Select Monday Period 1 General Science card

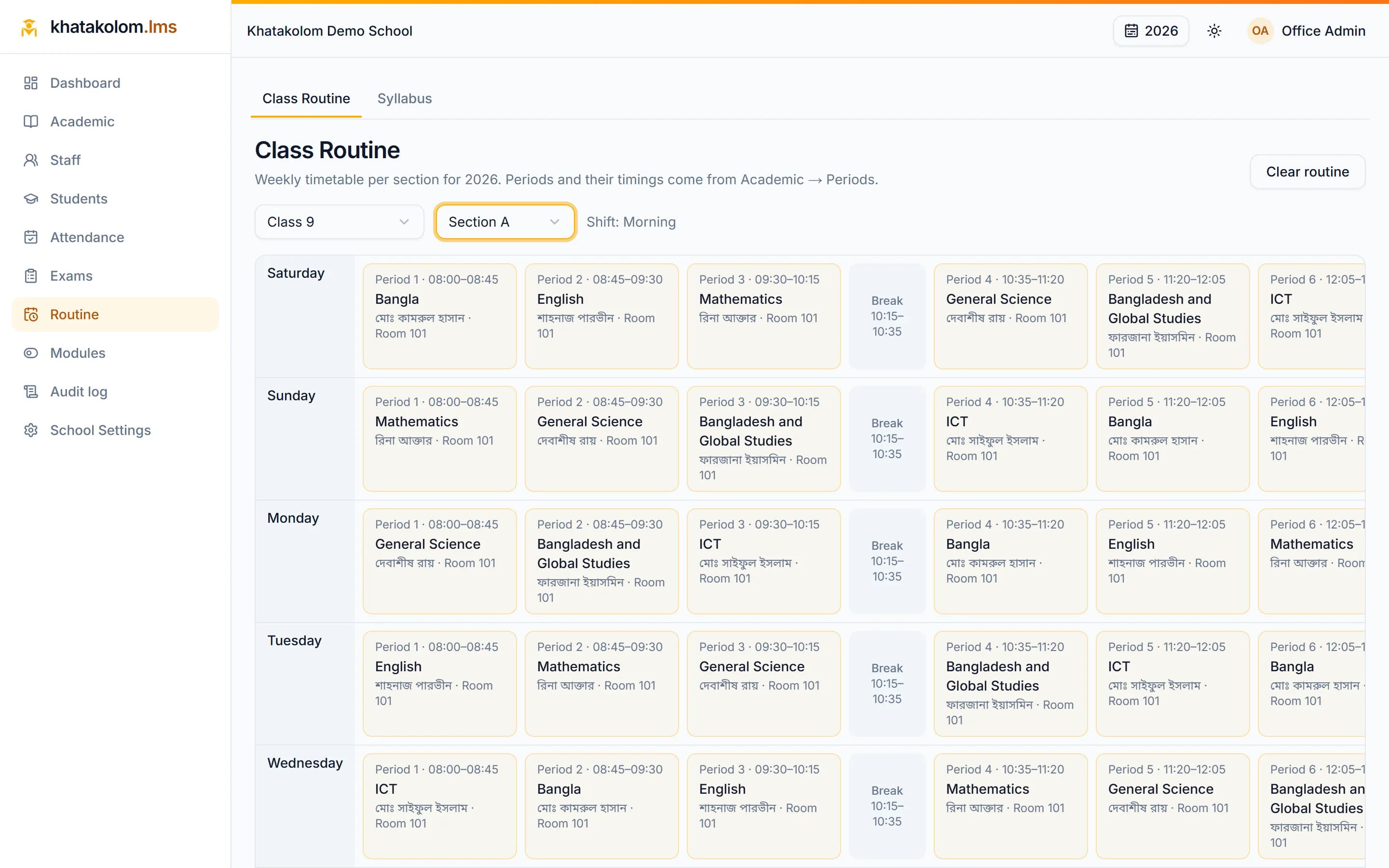[x=440, y=561]
